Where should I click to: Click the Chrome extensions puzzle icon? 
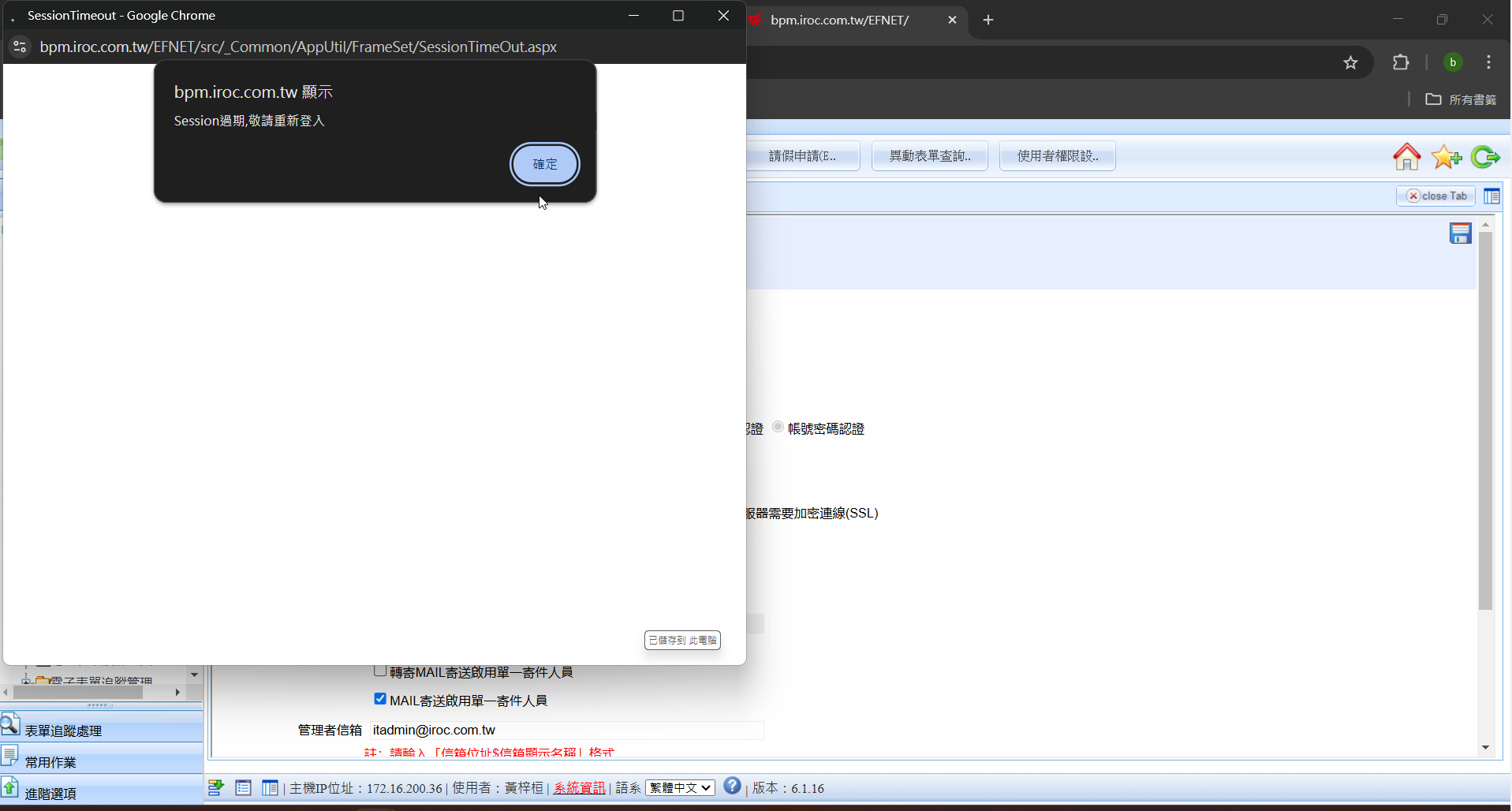(x=1401, y=62)
